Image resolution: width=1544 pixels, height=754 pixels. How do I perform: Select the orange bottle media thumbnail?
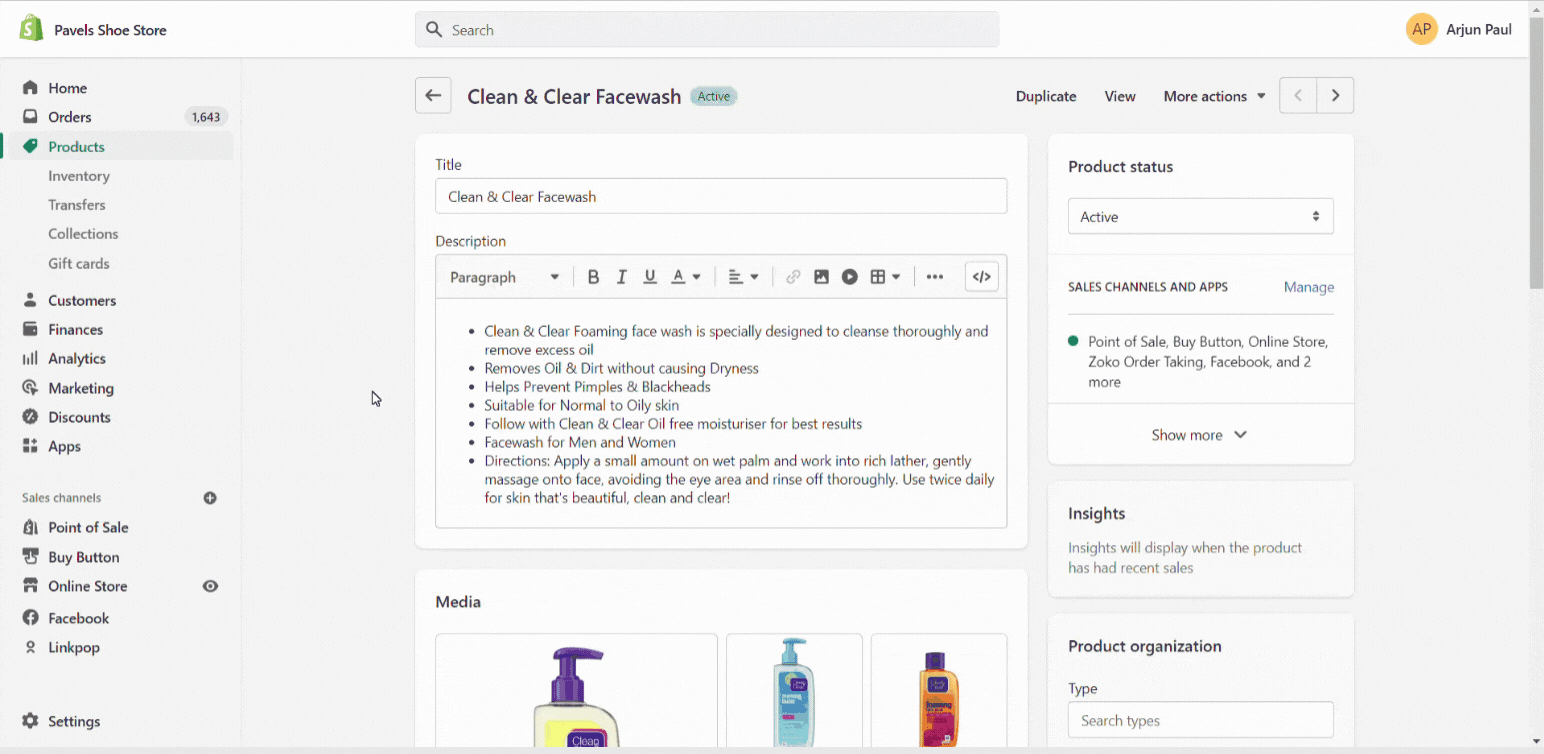(x=939, y=690)
